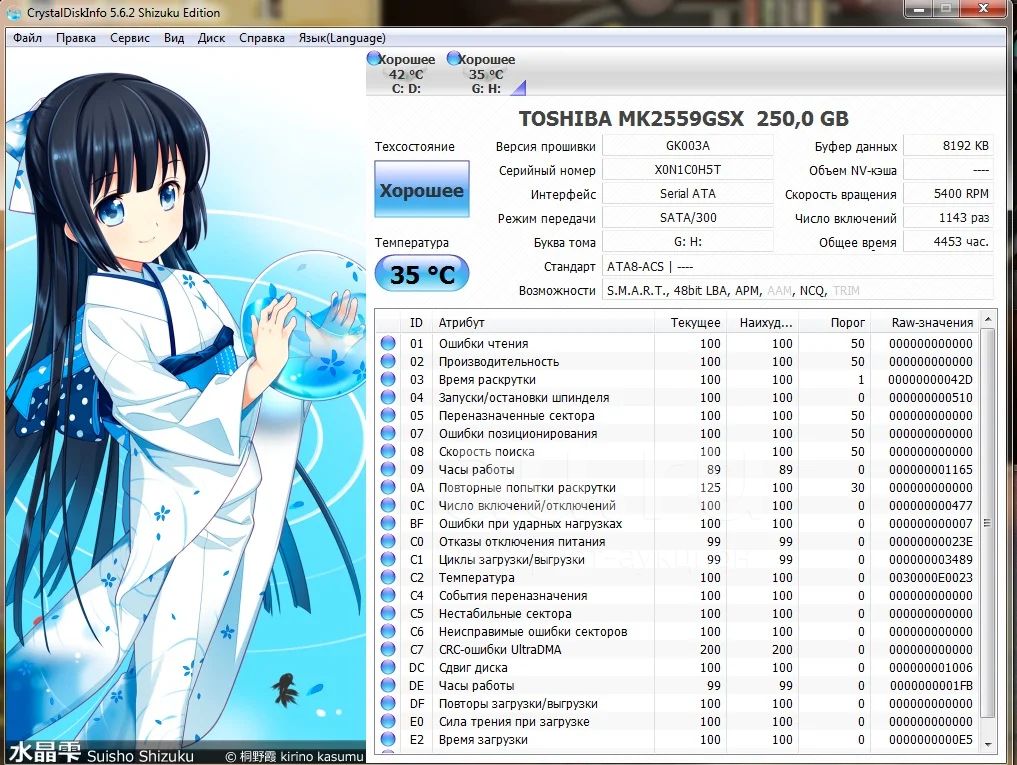Open the Файл menu

pyautogui.click(x=27, y=38)
